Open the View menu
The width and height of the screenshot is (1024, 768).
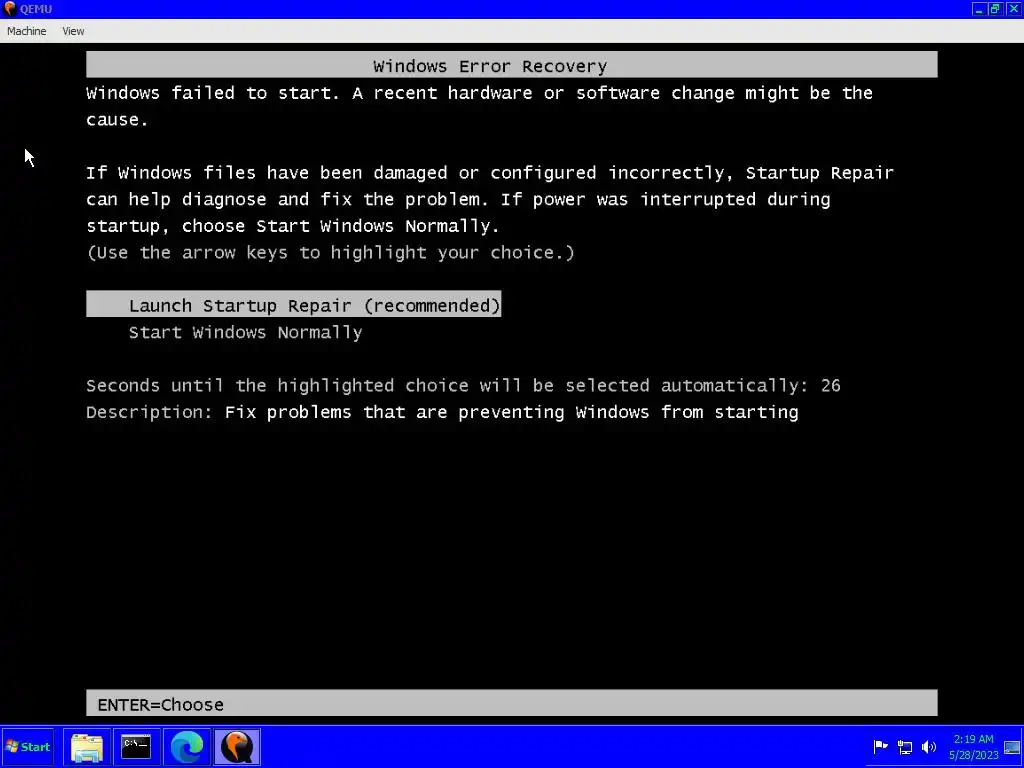pos(73,31)
